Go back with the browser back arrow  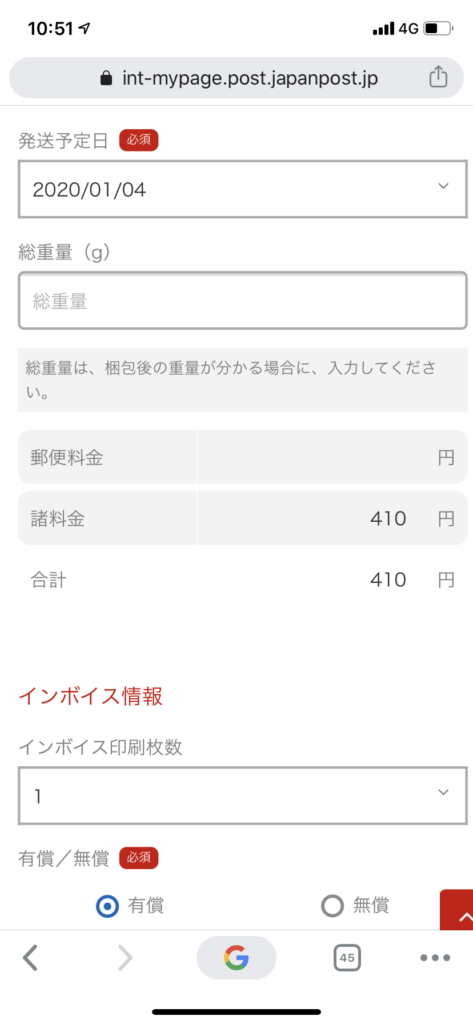point(30,958)
